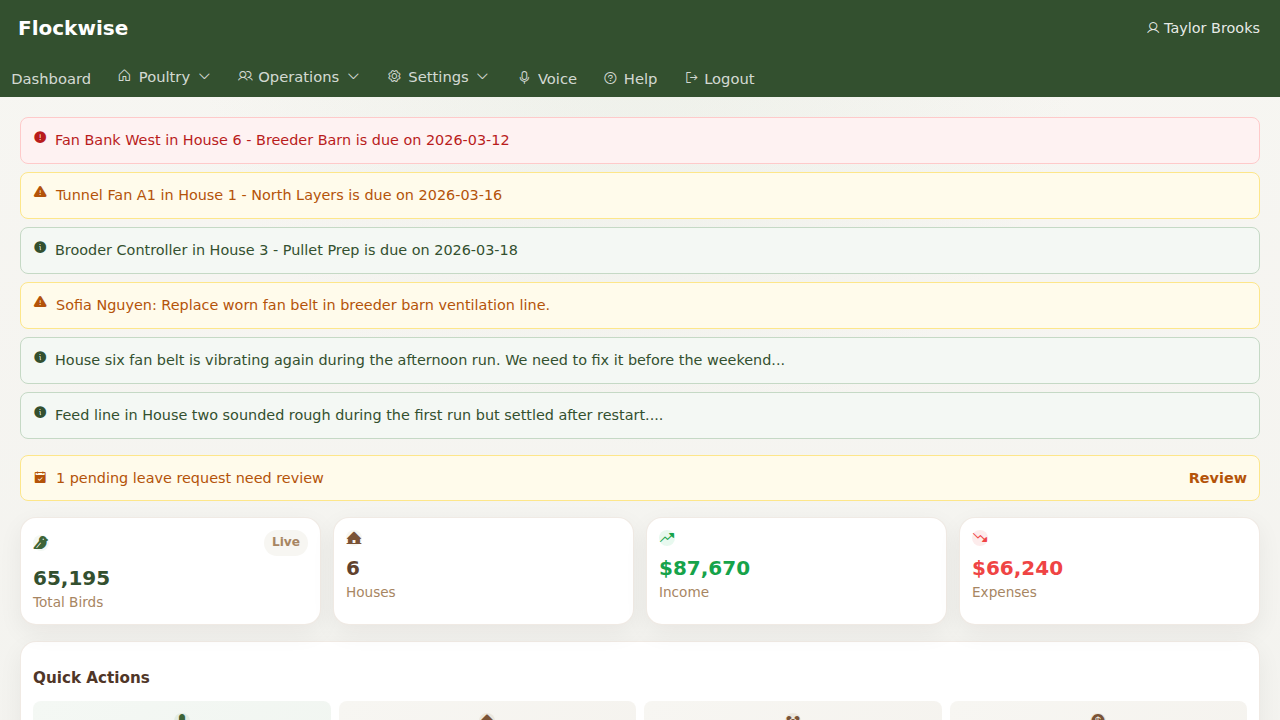The height and width of the screenshot is (720, 1280).
Task: Open the Help menu item
Action: [x=630, y=78]
